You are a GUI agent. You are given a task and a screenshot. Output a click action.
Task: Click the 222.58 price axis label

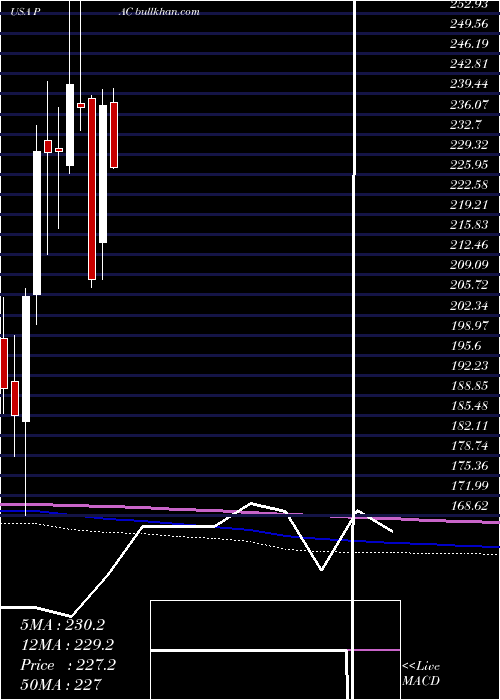[469, 185]
